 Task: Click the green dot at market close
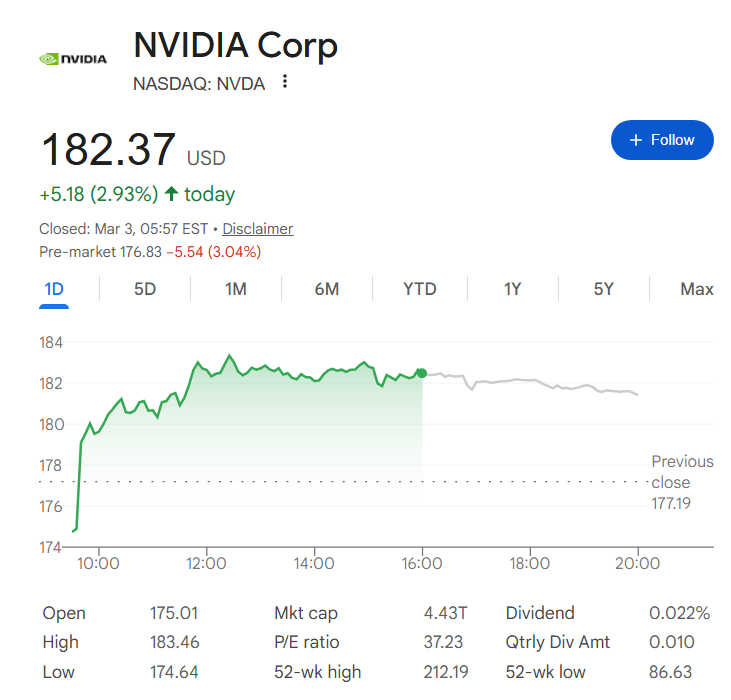422,373
